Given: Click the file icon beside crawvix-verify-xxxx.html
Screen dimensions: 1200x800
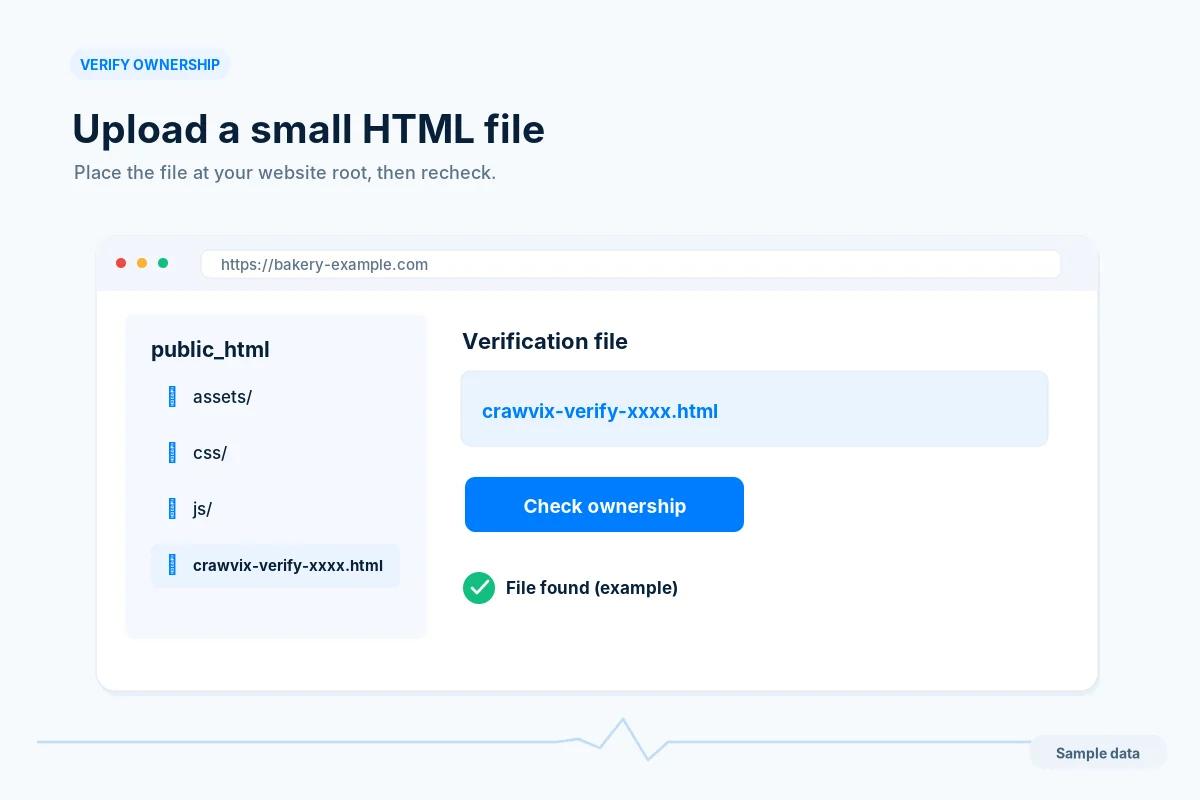Looking at the screenshot, I should tap(172, 565).
